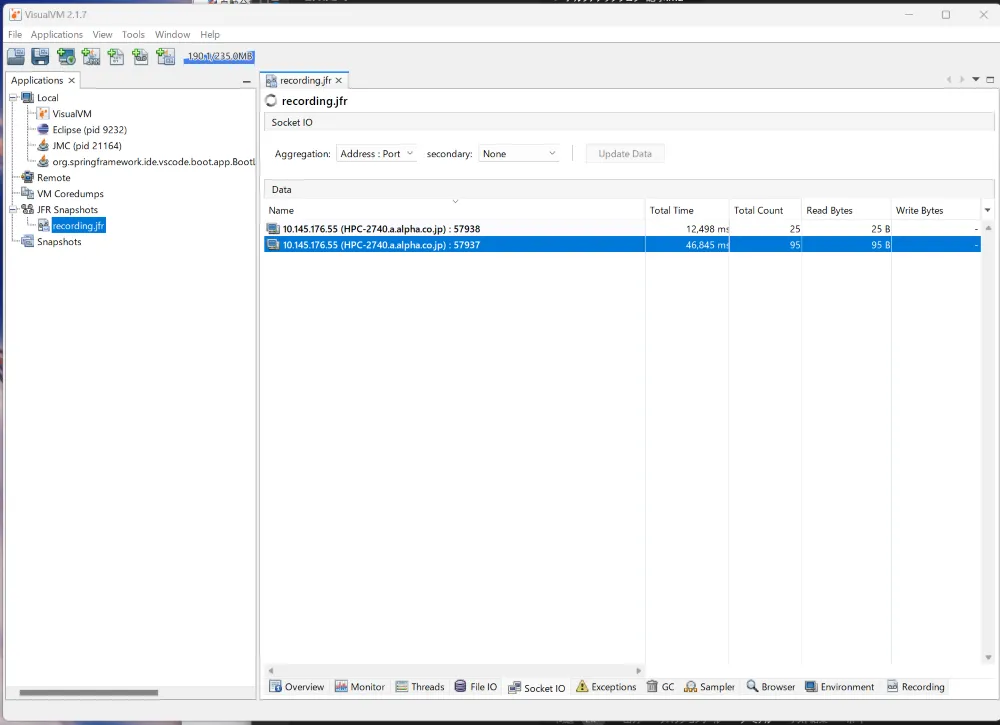Collapse the Local tree node
Viewport: 1000px width, 725px height.
click(13, 98)
